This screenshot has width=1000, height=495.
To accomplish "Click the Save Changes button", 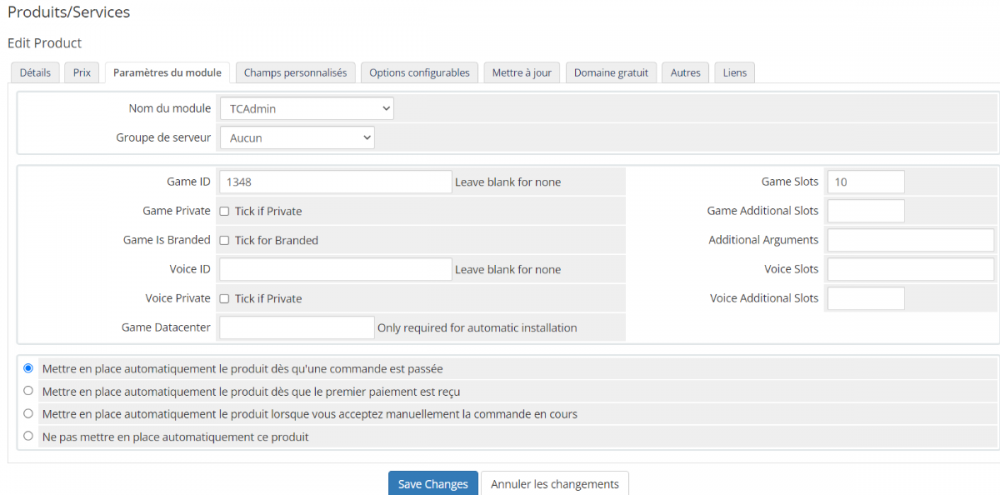I will (432, 484).
